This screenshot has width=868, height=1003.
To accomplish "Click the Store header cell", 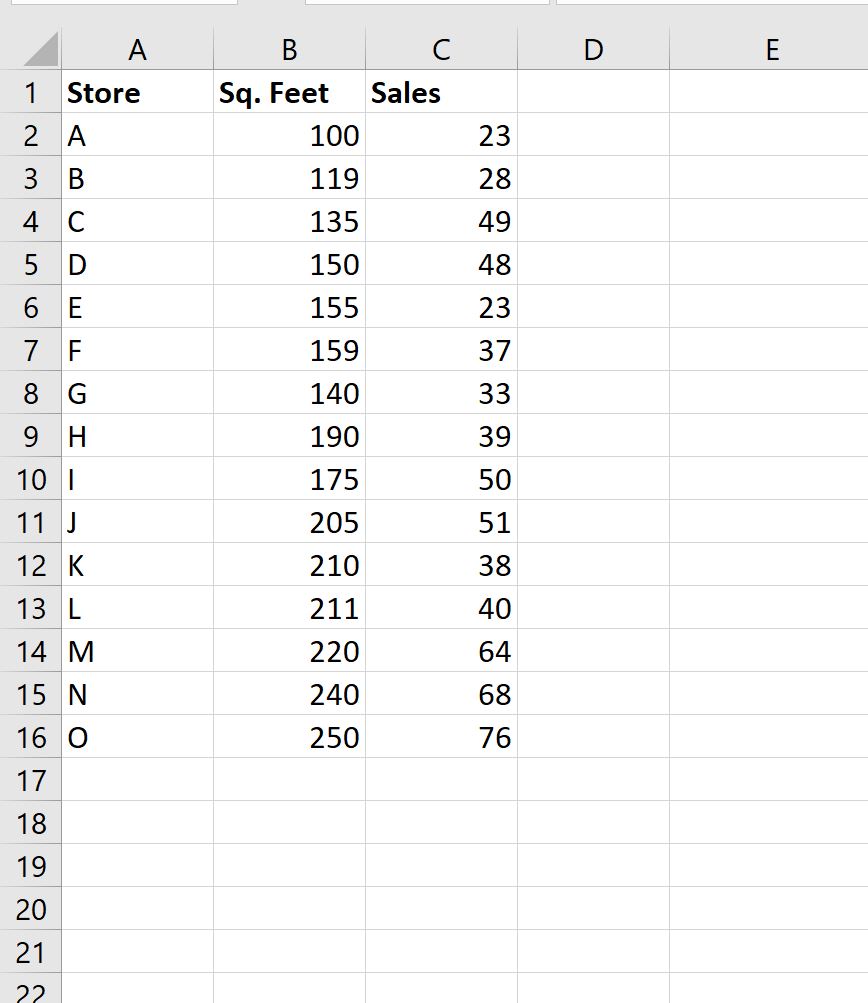I will [x=138, y=92].
